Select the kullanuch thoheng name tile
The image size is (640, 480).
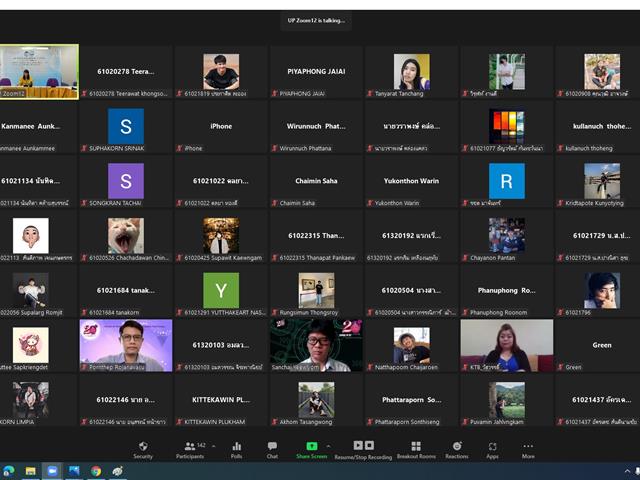[x=597, y=127]
